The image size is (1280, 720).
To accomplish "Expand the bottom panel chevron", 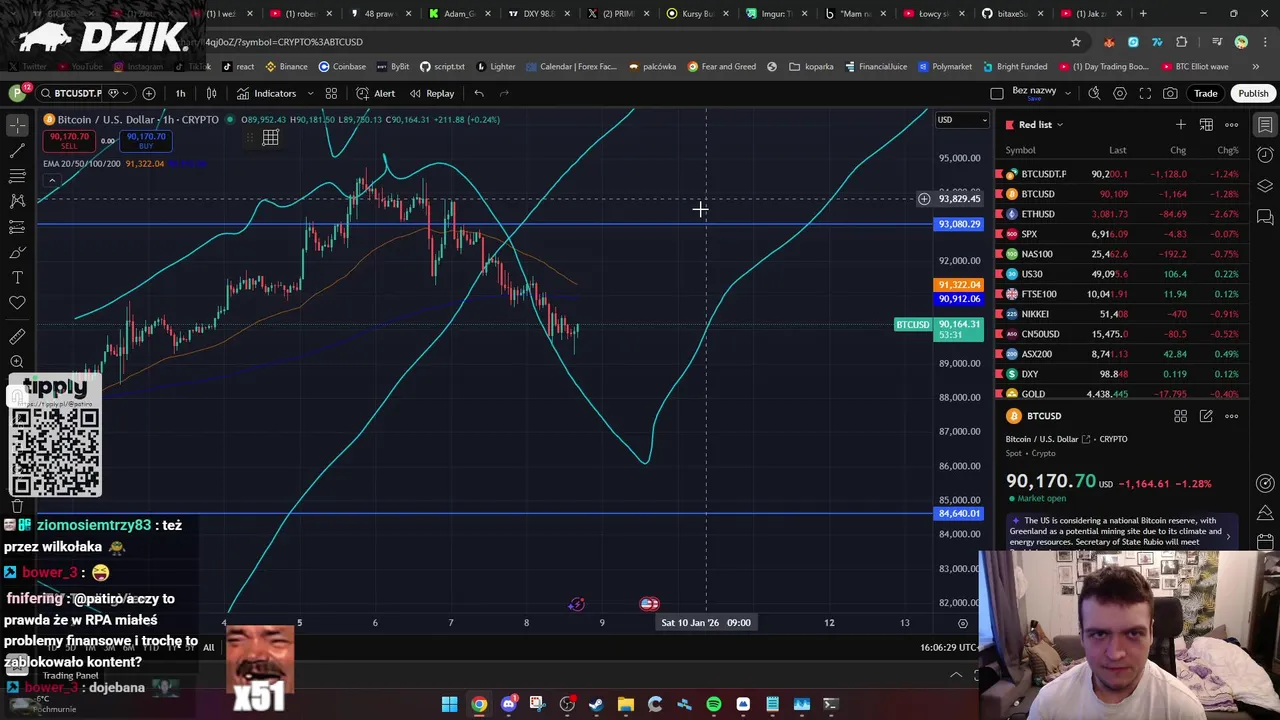I will [956, 675].
